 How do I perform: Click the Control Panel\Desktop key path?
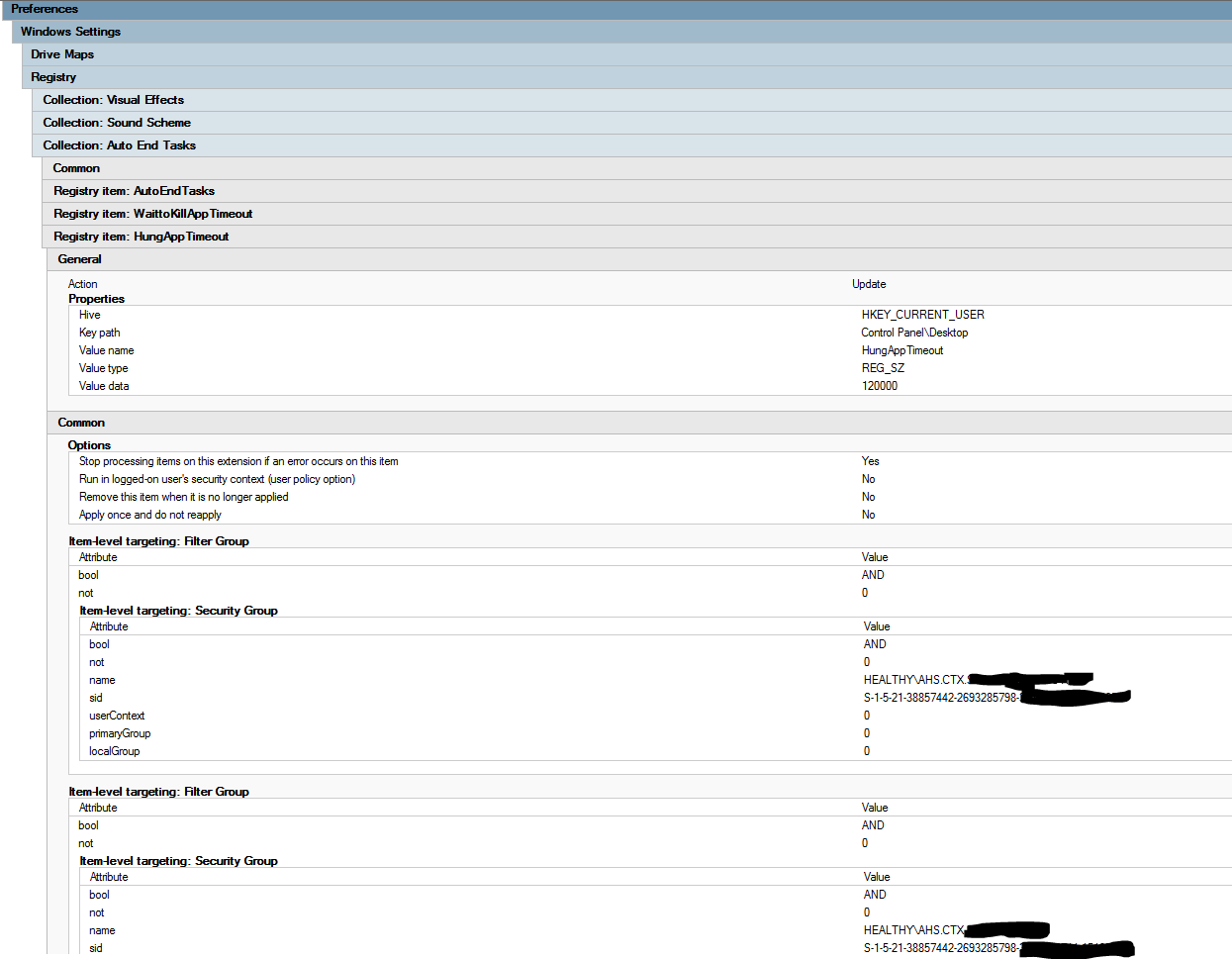[914, 333]
